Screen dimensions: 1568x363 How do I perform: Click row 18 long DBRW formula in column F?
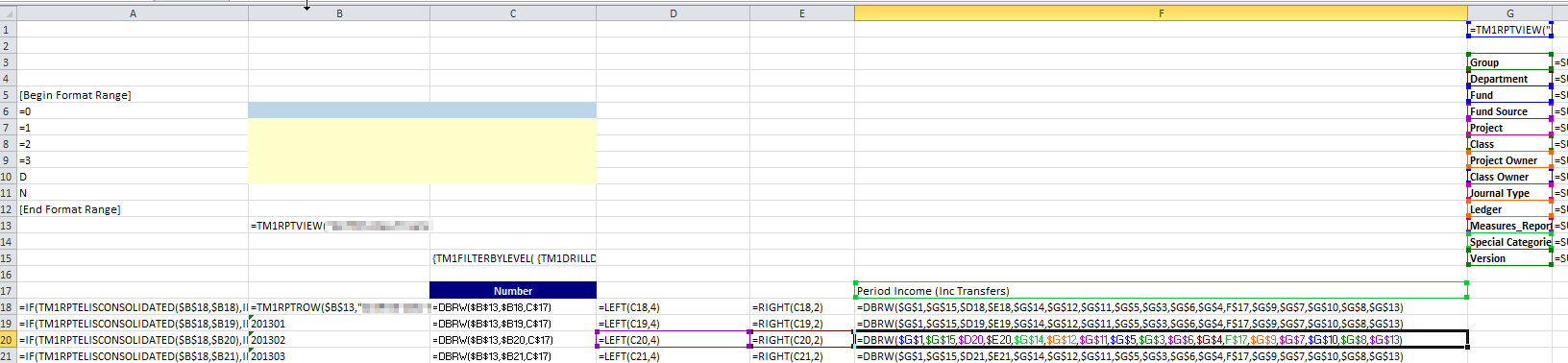1161,307
